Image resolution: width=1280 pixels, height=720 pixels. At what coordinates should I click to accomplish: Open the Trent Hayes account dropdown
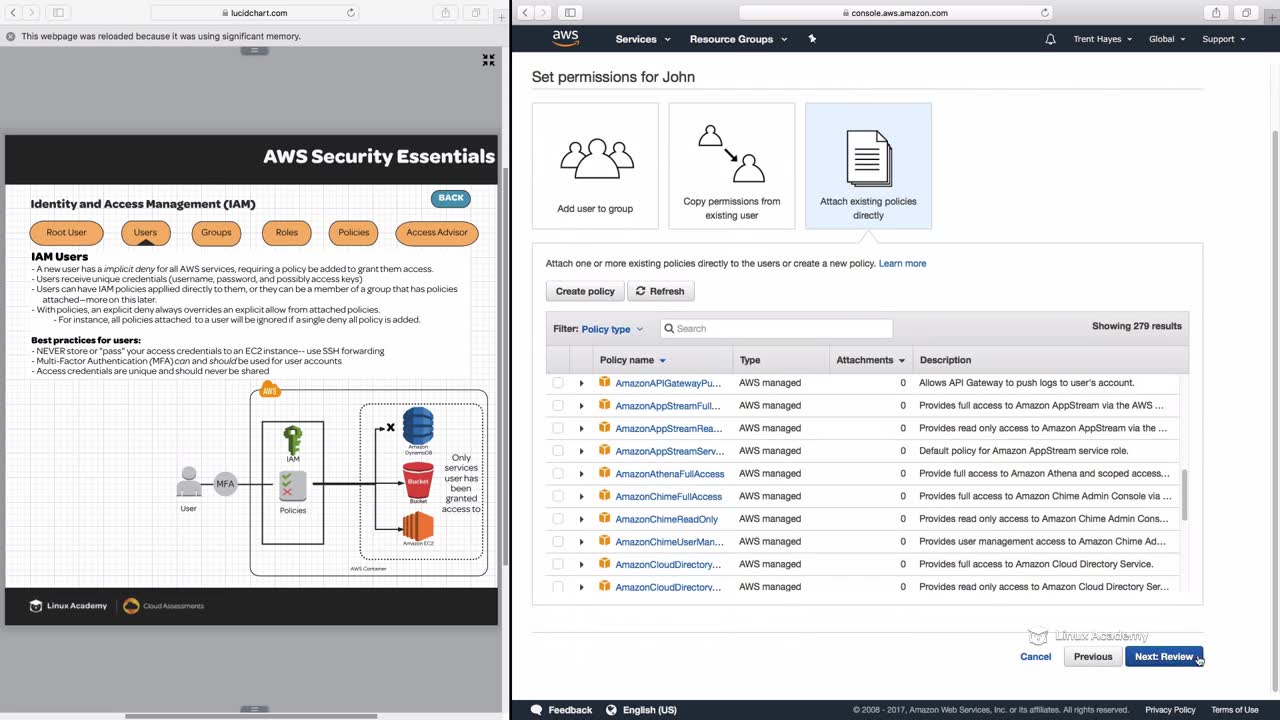(1103, 39)
